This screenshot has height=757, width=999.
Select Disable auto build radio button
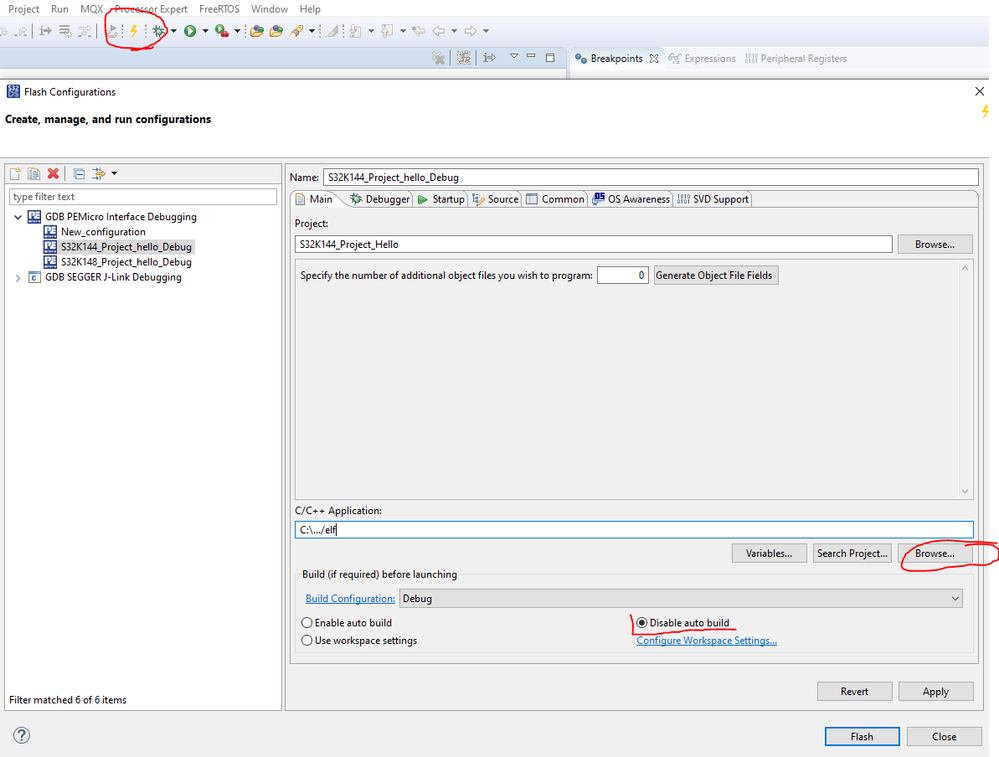[642, 623]
